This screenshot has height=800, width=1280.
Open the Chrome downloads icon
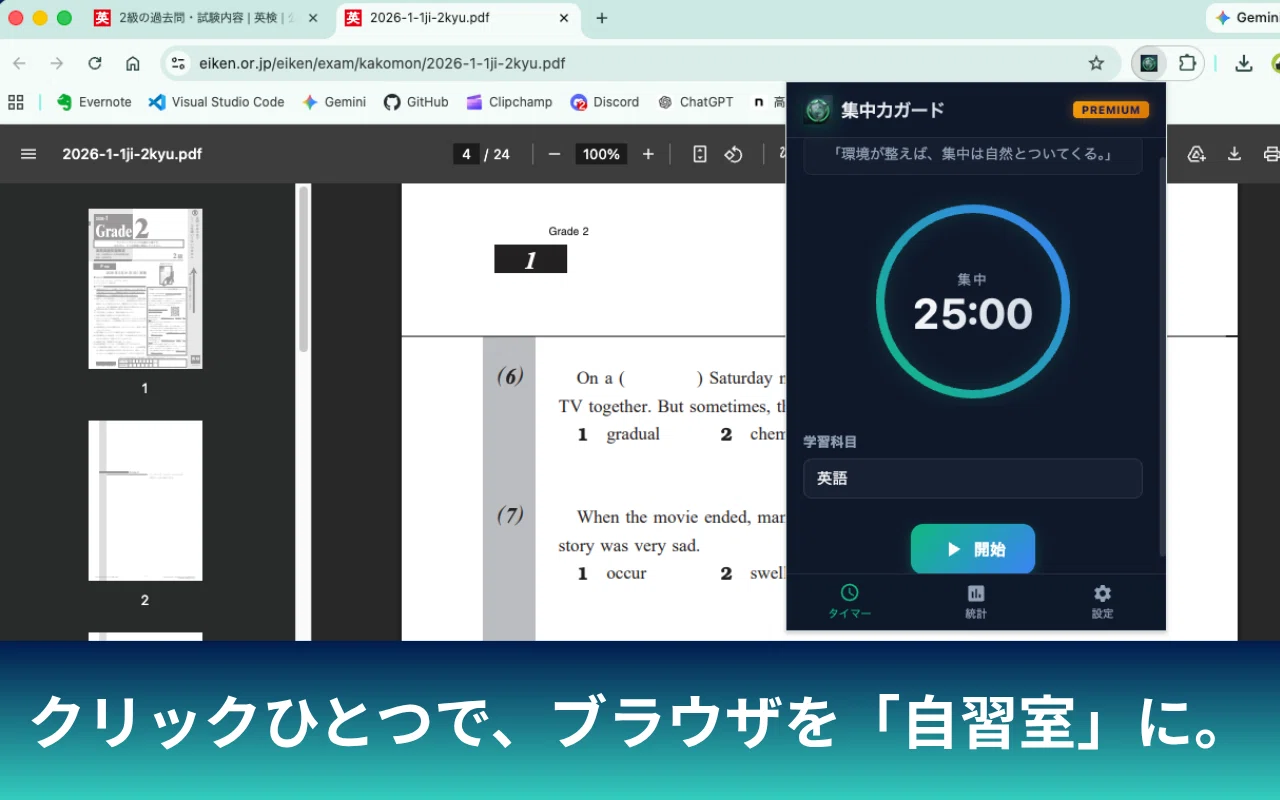click(1243, 63)
